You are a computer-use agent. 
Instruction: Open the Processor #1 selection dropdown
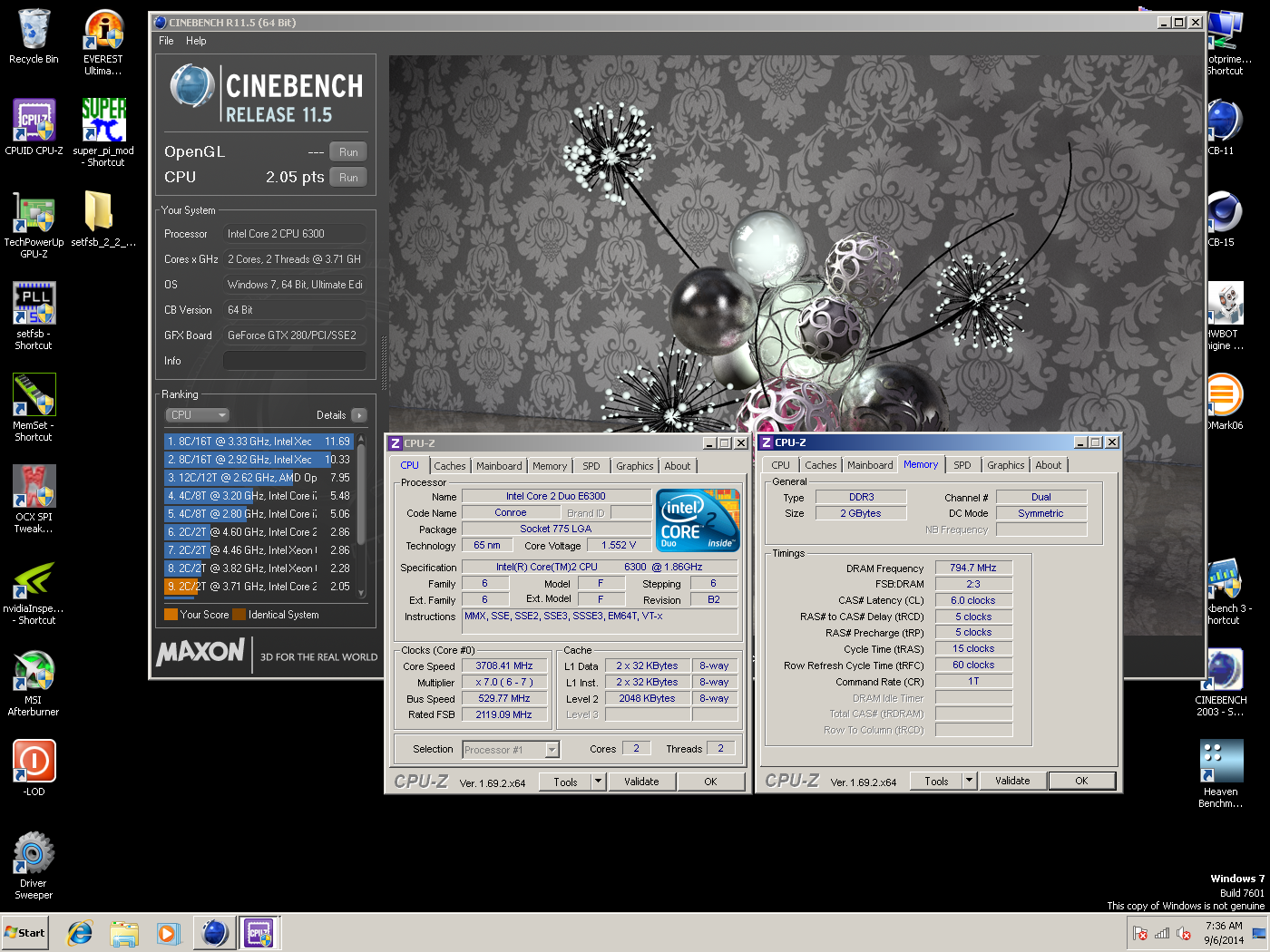[x=511, y=750]
